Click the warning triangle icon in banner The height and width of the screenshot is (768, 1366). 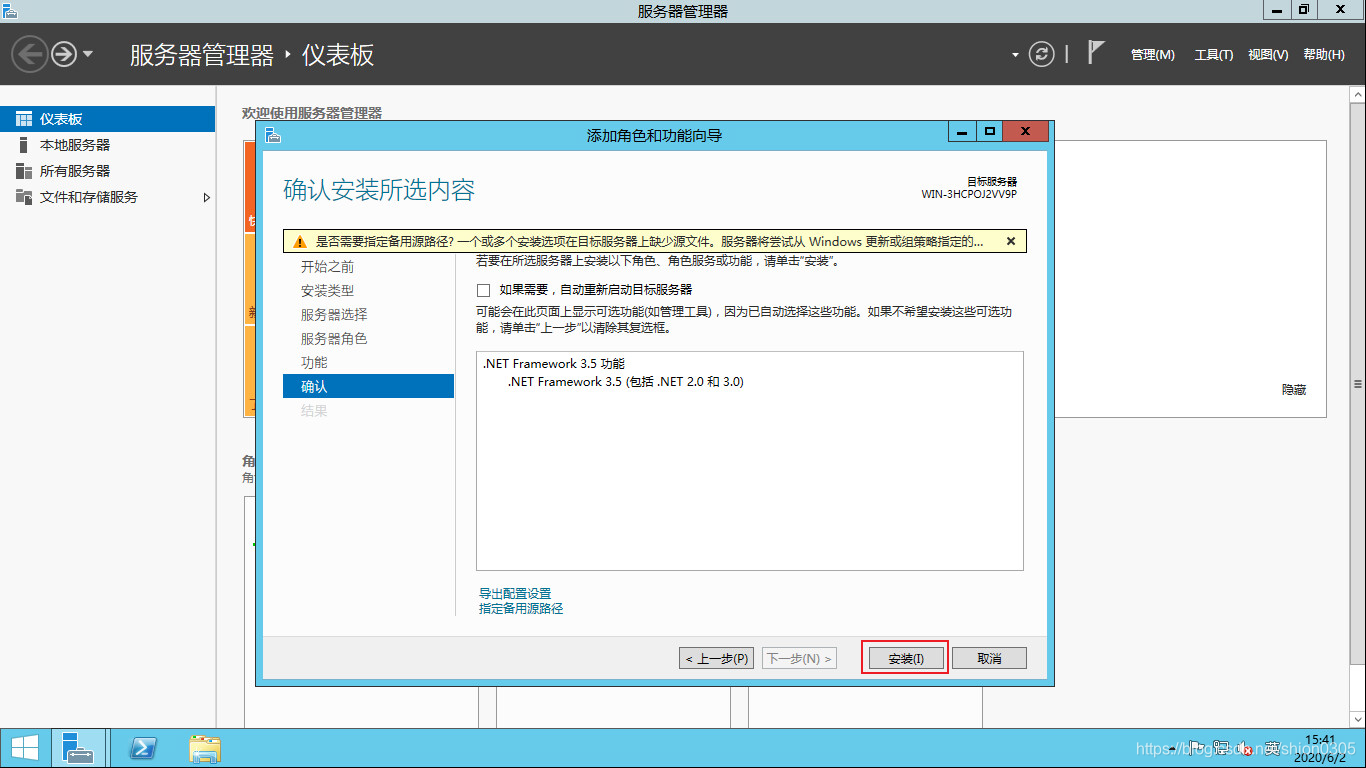(300, 242)
